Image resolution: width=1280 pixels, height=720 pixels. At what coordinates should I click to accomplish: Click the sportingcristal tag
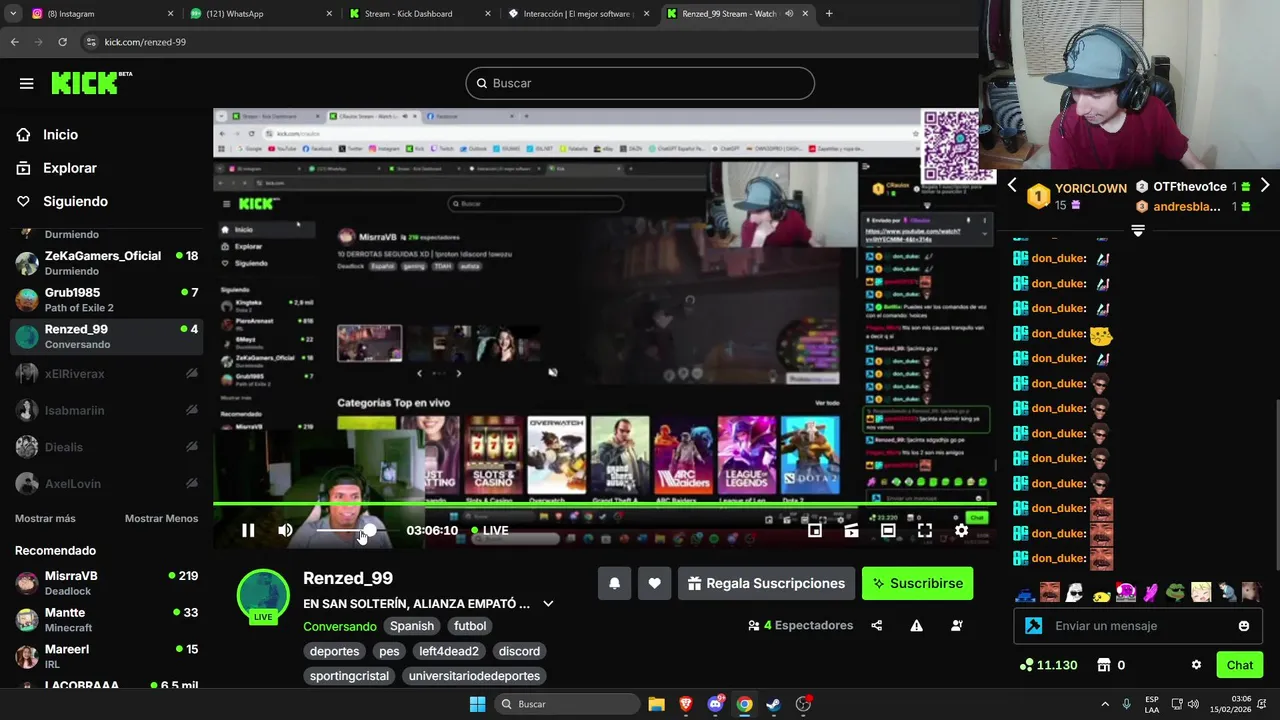349,676
